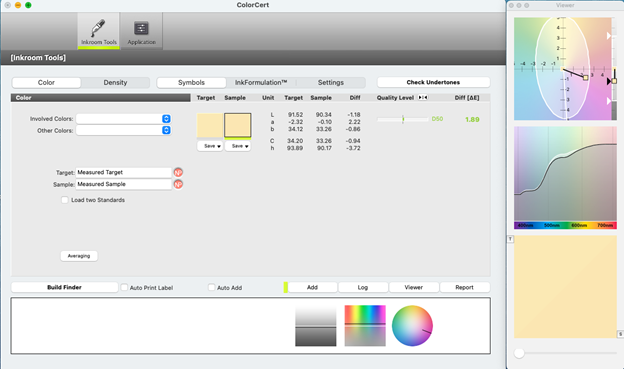Click the Viewer window bottom slider knob

click(519, 353)
